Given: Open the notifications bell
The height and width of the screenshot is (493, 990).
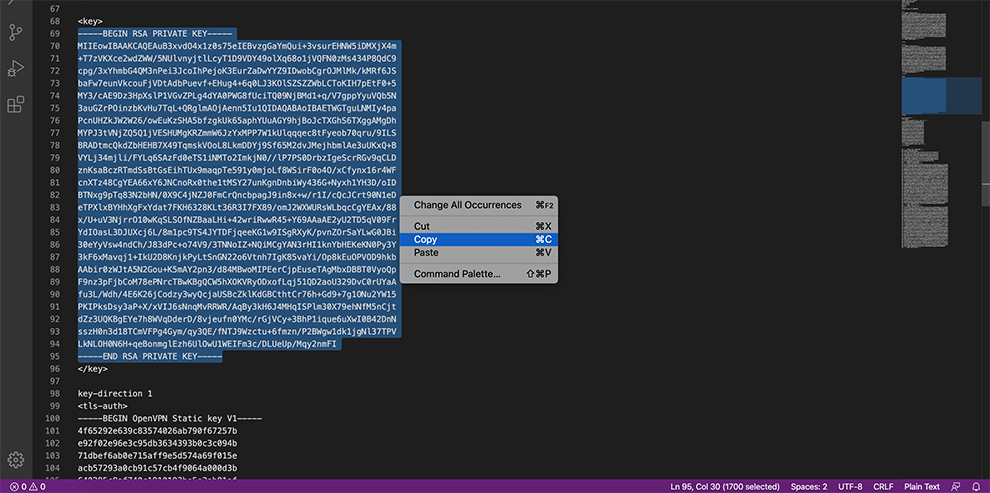Looking at the screenshot, I should coord(975,487).
